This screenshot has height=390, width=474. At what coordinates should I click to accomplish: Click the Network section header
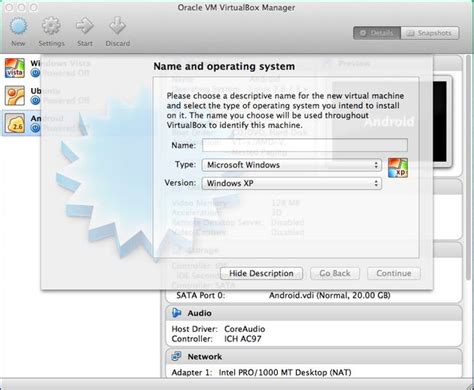point(314,356)
